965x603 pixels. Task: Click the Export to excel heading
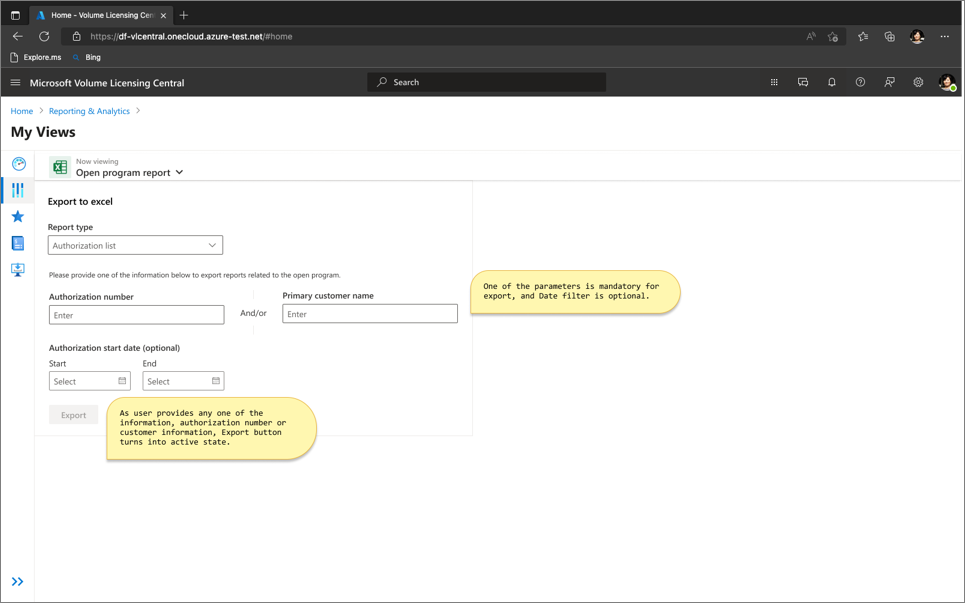tap(80, 201)
